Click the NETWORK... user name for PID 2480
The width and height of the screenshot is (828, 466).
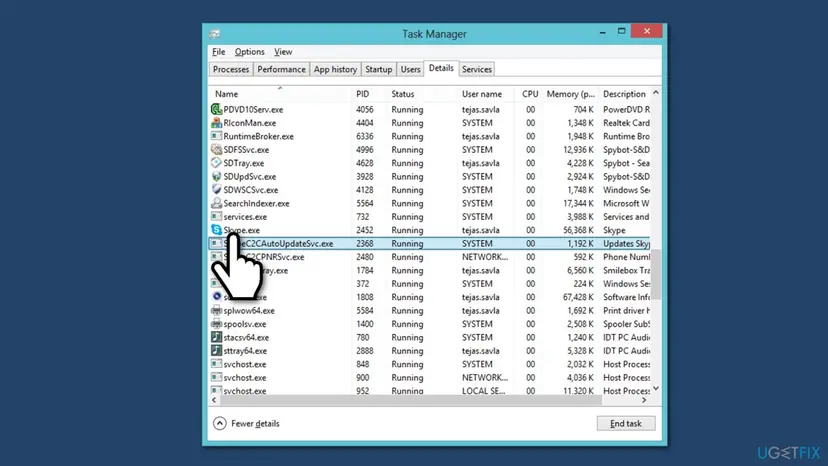pyautogui.click(x=485, y=257)
